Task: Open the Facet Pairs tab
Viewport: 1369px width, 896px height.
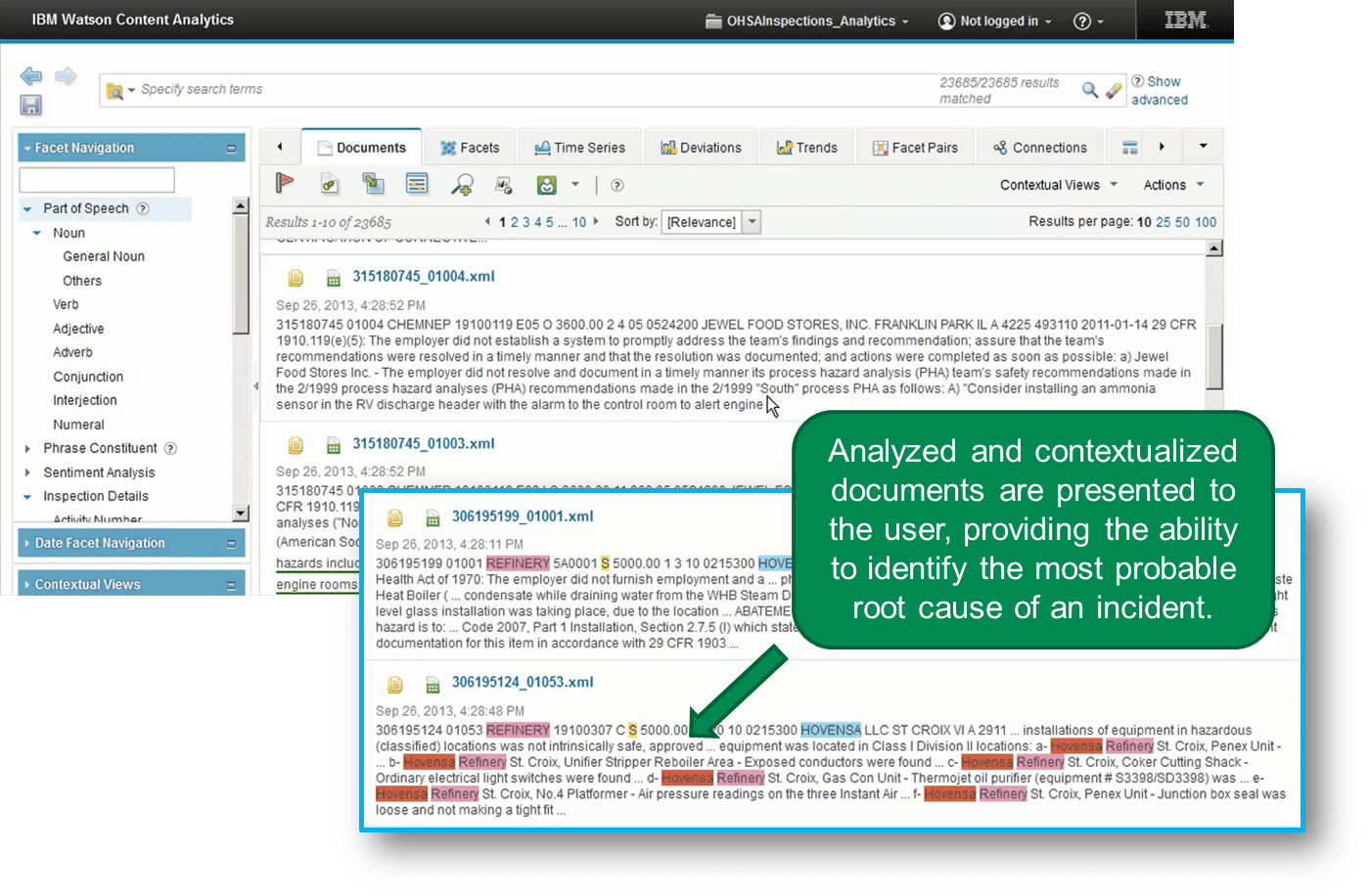Action: click(x=915, y=148)
